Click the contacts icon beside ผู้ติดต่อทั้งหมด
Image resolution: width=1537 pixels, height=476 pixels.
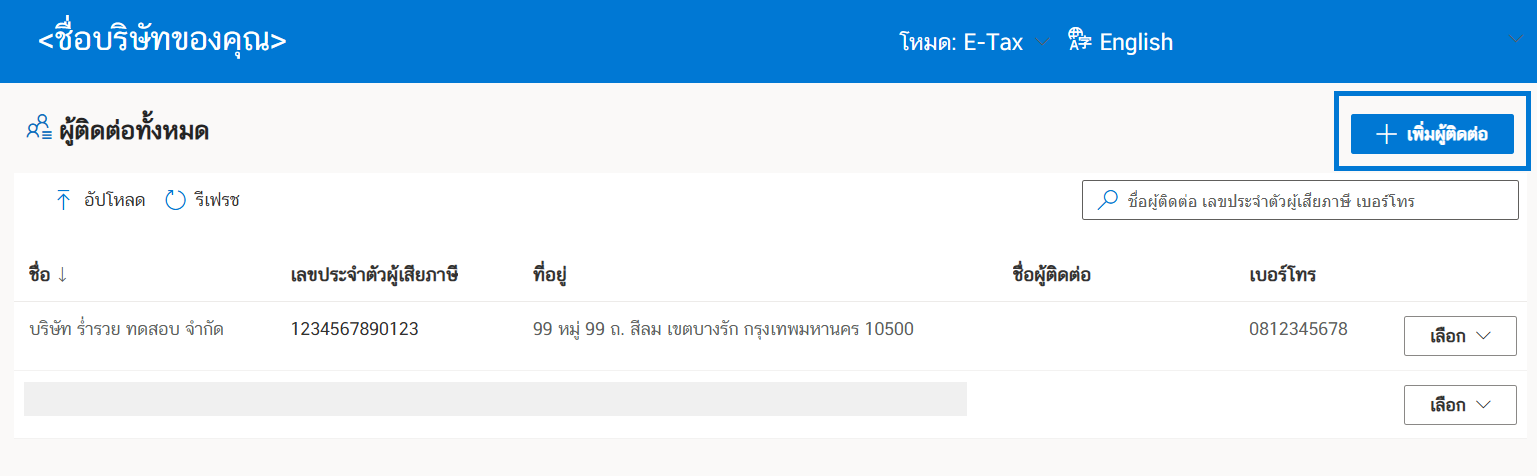pos(39,130)
